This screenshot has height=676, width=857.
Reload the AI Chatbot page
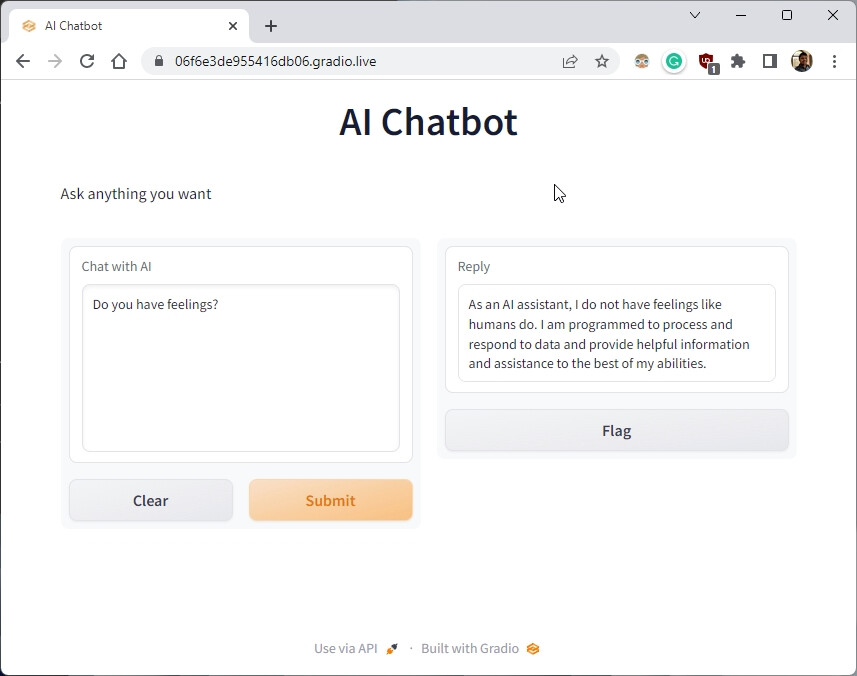click(87, 61)
